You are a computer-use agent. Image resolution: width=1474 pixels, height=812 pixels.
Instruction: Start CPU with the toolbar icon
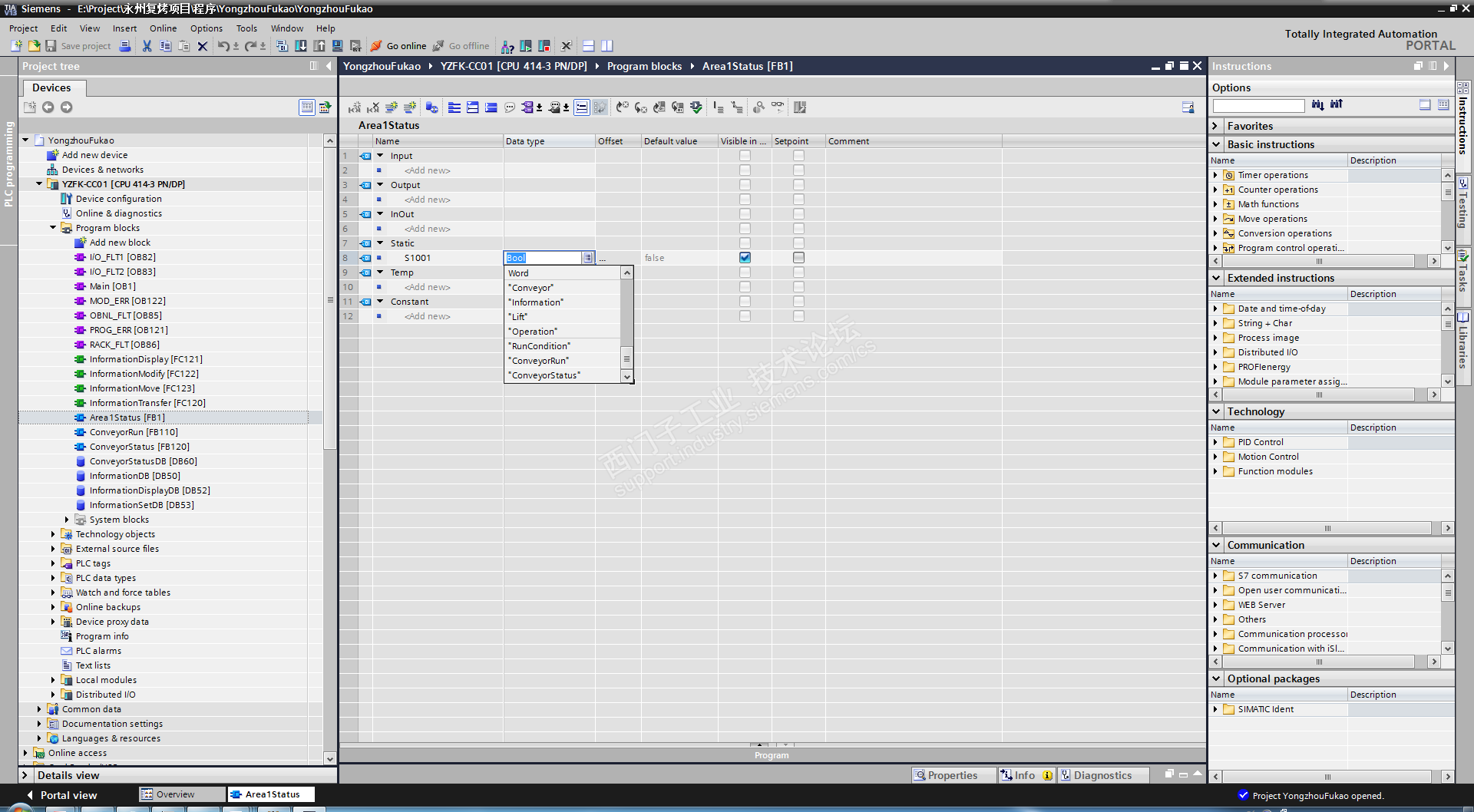(526, 46)
